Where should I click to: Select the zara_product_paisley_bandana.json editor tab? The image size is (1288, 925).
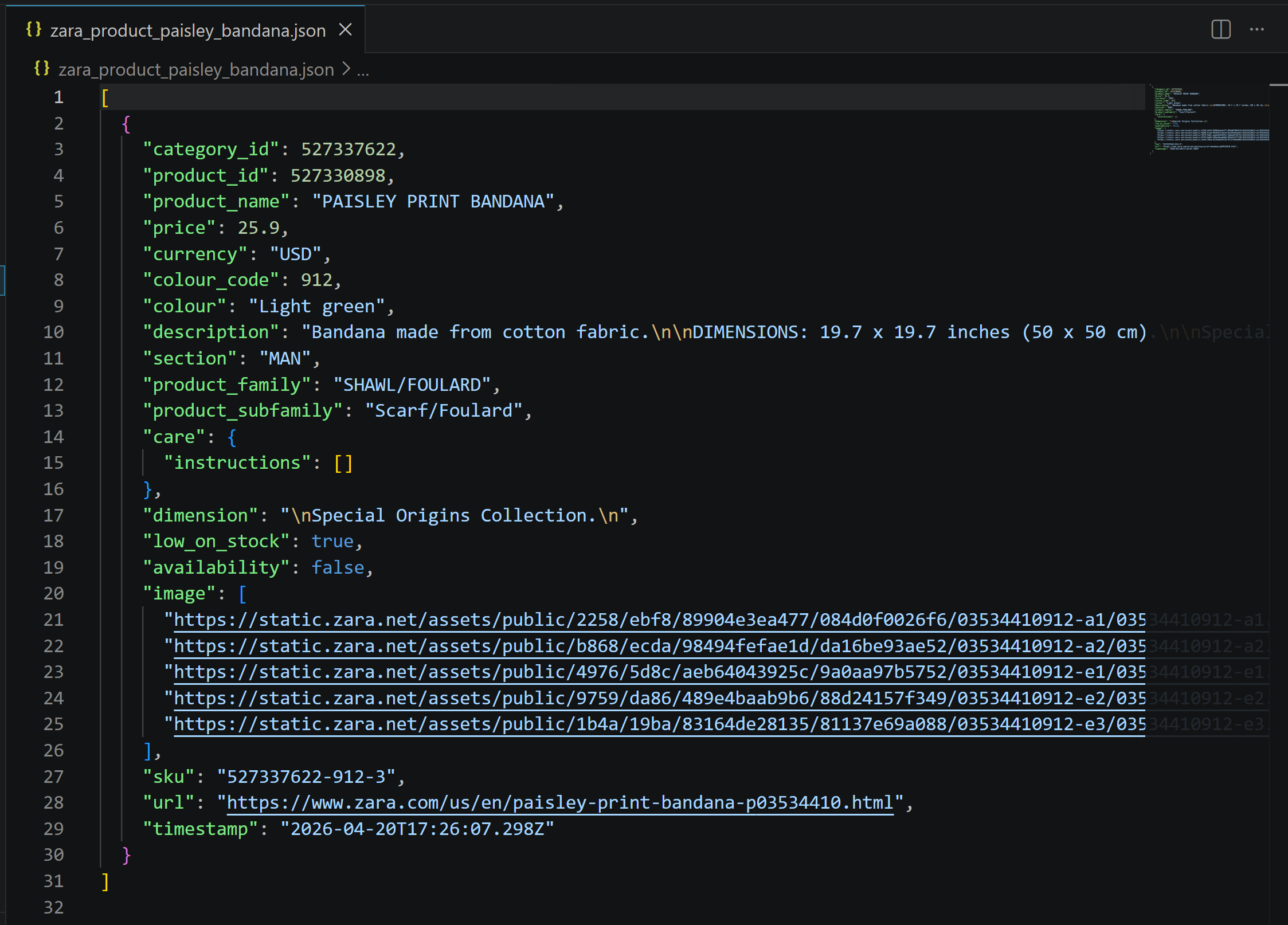[x=186, y=30]
